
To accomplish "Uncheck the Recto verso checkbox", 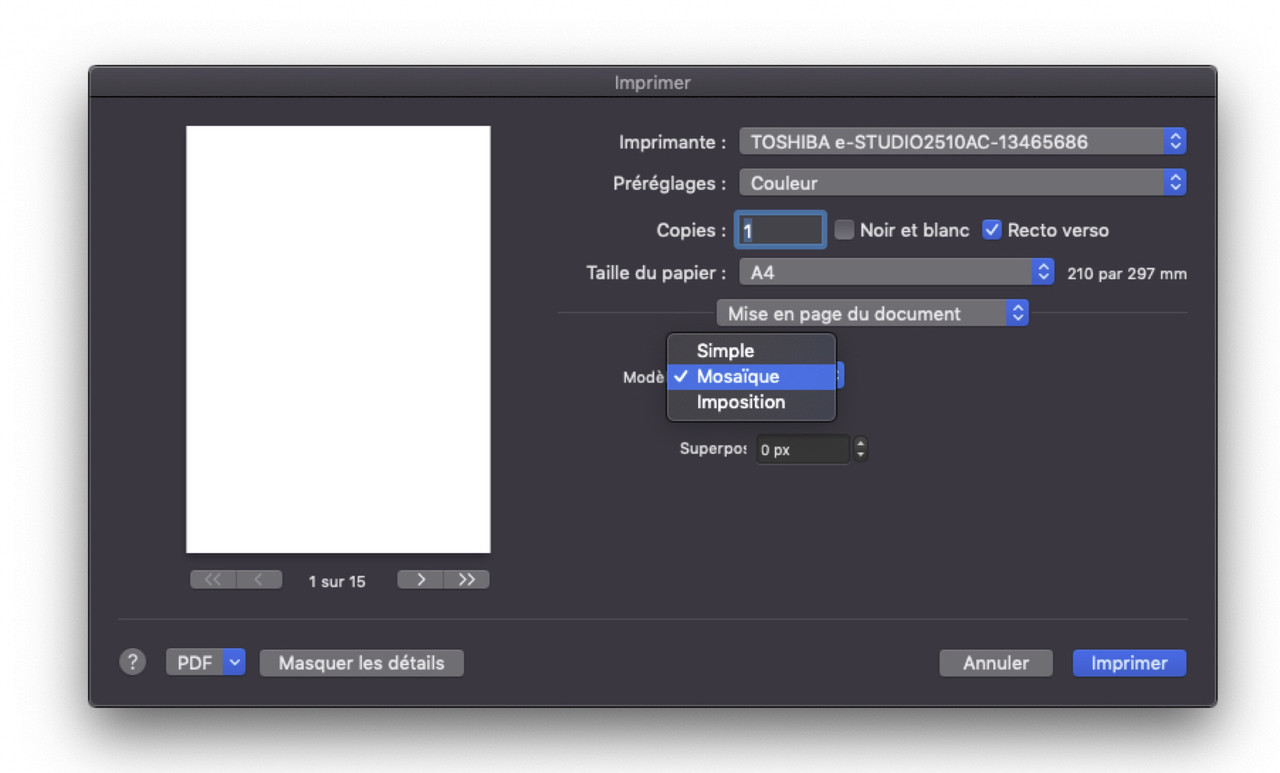I will click(x=992, y=230).
